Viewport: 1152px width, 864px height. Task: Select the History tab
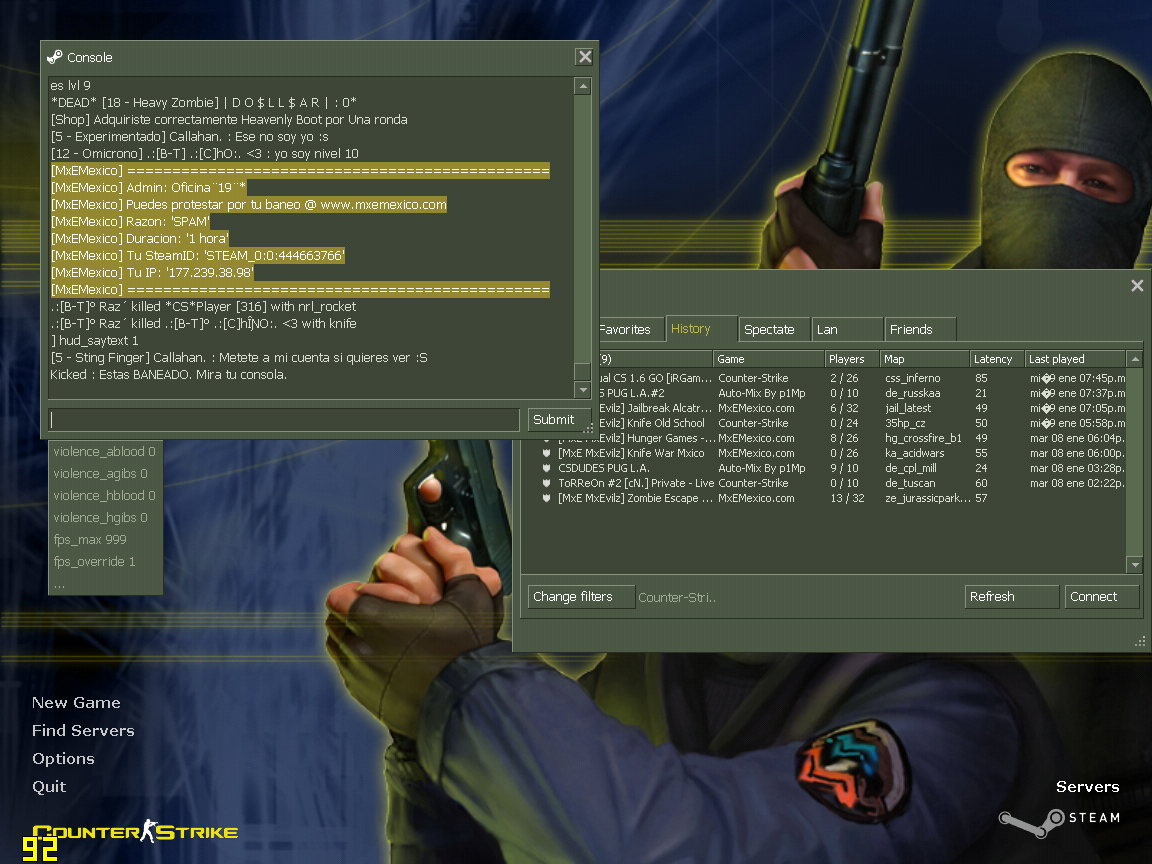point(702,329)
